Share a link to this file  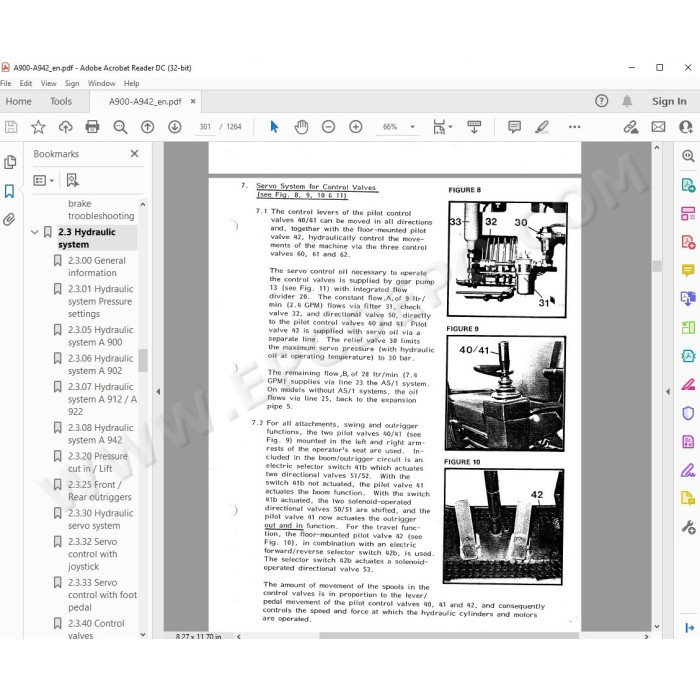coord(631,127)
